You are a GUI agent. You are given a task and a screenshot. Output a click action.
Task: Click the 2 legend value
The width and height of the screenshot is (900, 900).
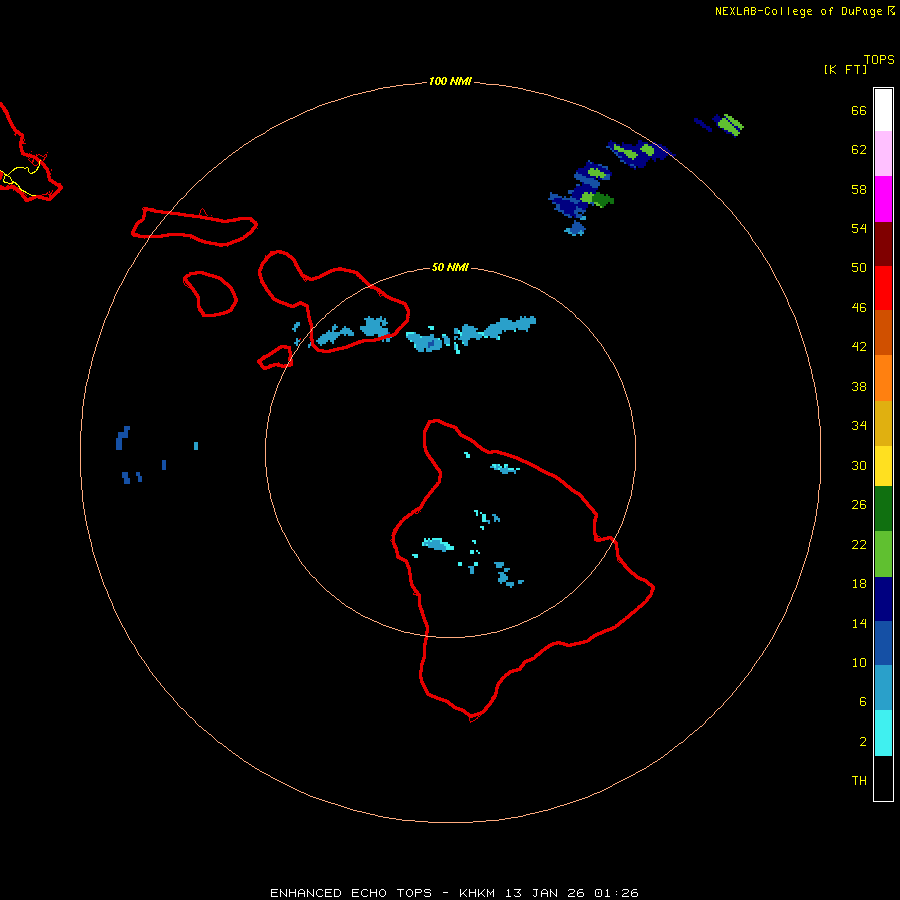point(862,742)
